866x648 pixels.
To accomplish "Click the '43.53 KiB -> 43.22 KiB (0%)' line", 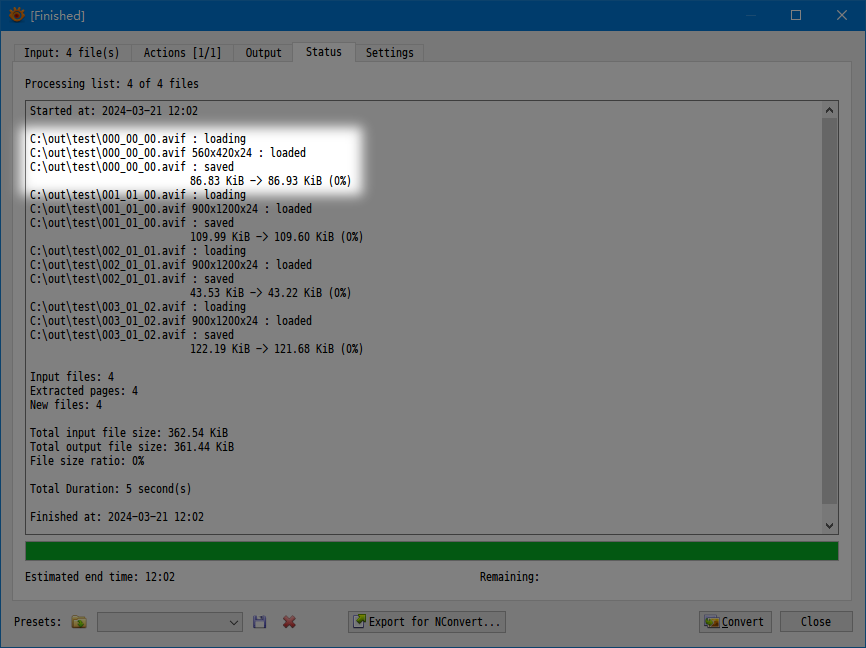I will pos(271,293).
